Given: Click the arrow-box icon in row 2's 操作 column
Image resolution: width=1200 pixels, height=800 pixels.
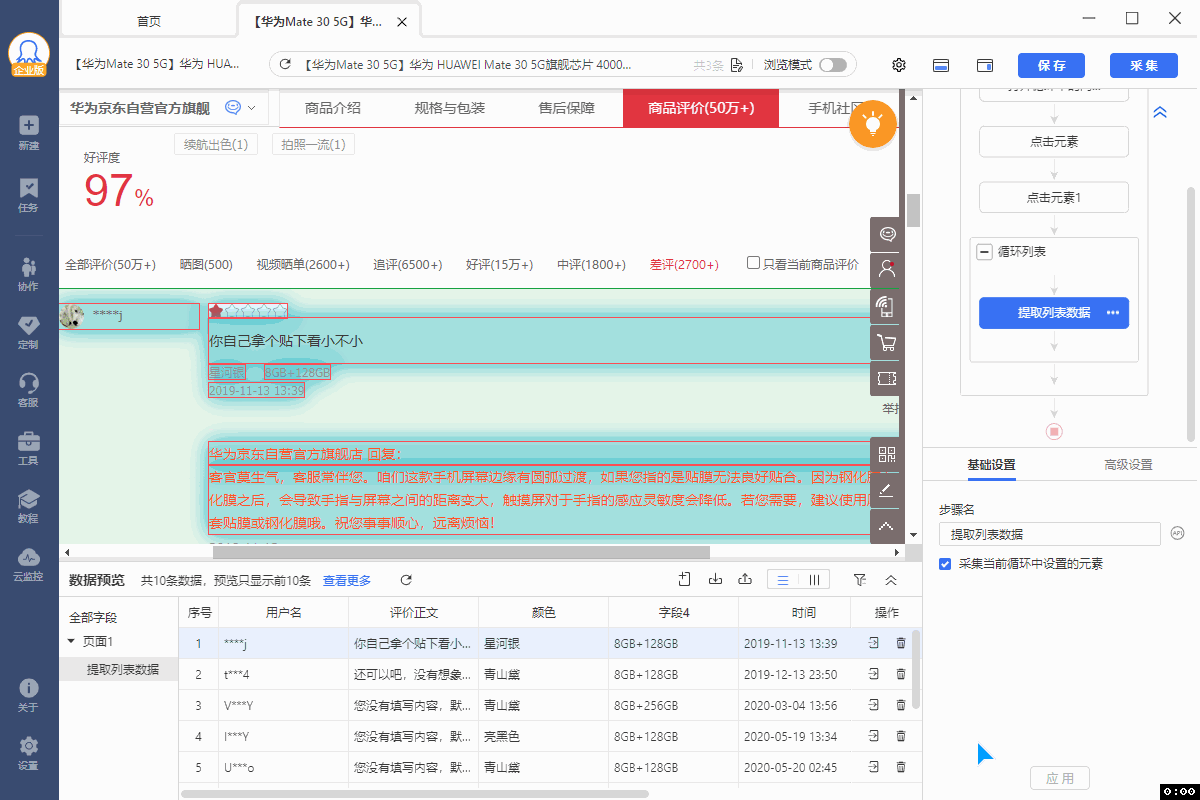Looking at the screenshot, I should point(873,674).
